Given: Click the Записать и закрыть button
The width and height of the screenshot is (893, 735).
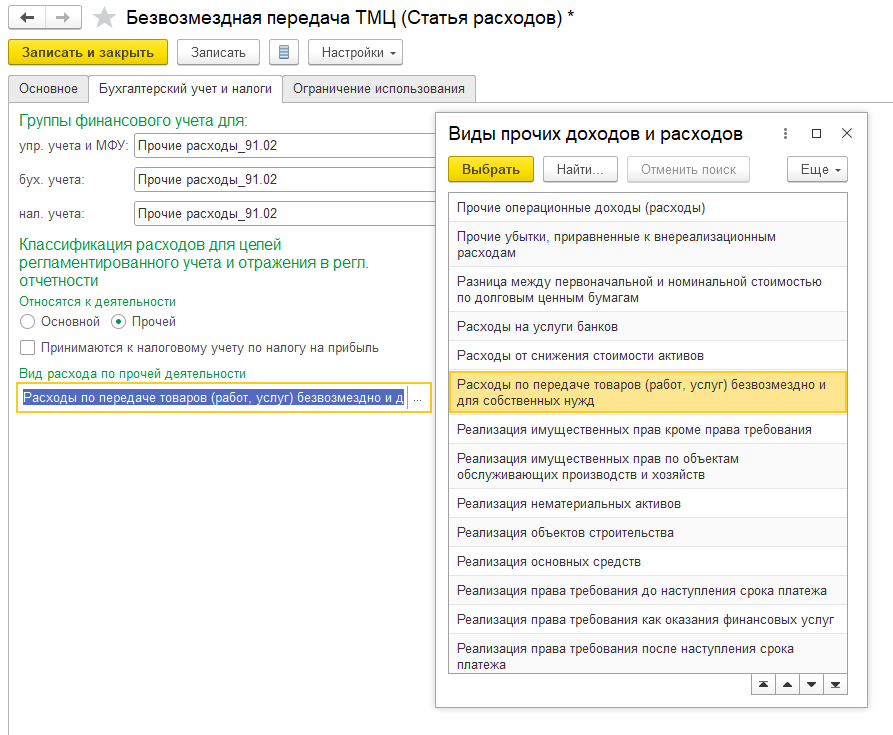Looking at the screenshot, I should pyautogui.click(x=87, y=52).
